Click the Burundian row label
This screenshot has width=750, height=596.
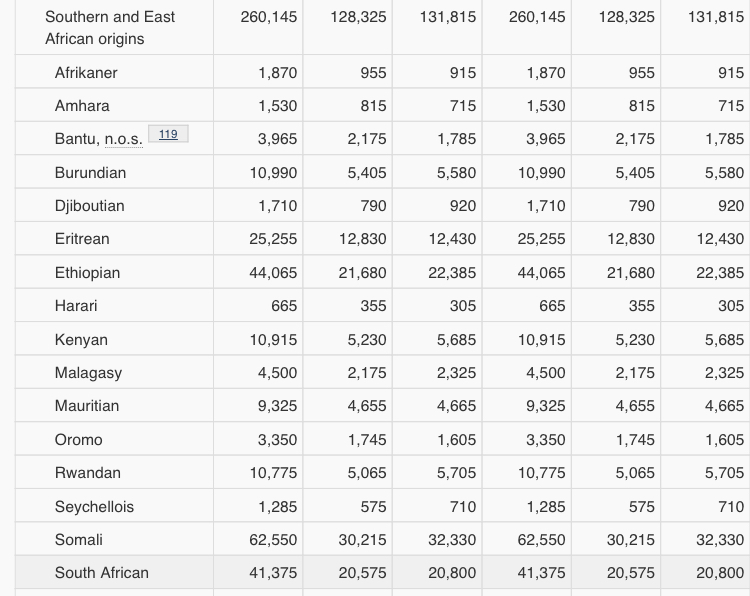pyautogui.click(x=90, y=173)
